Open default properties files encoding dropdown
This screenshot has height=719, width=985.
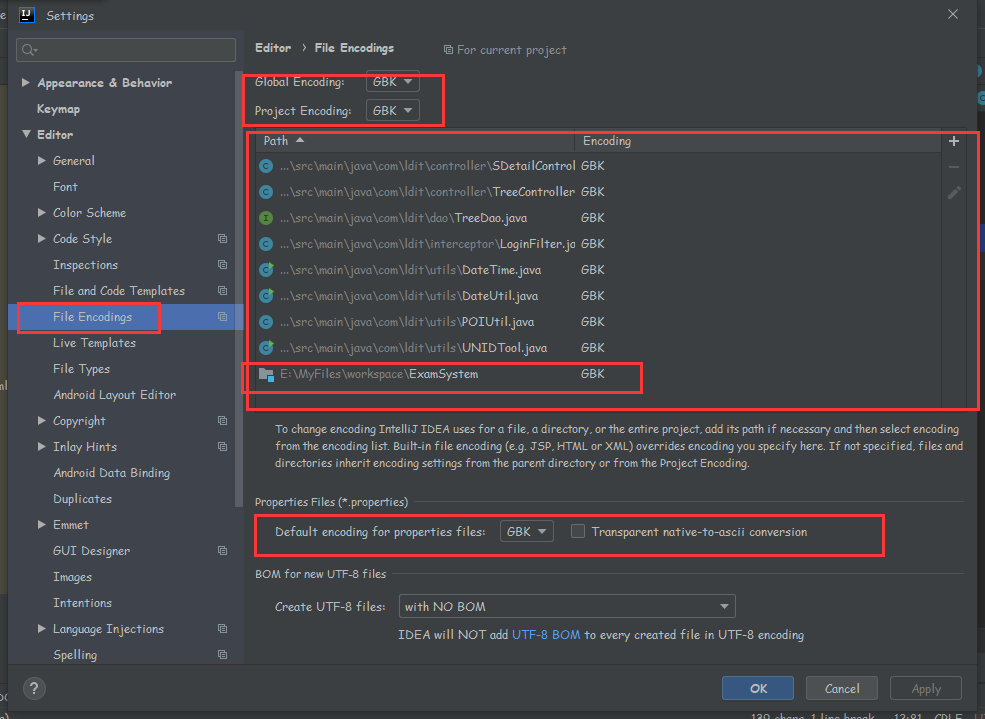click(526, 532)
